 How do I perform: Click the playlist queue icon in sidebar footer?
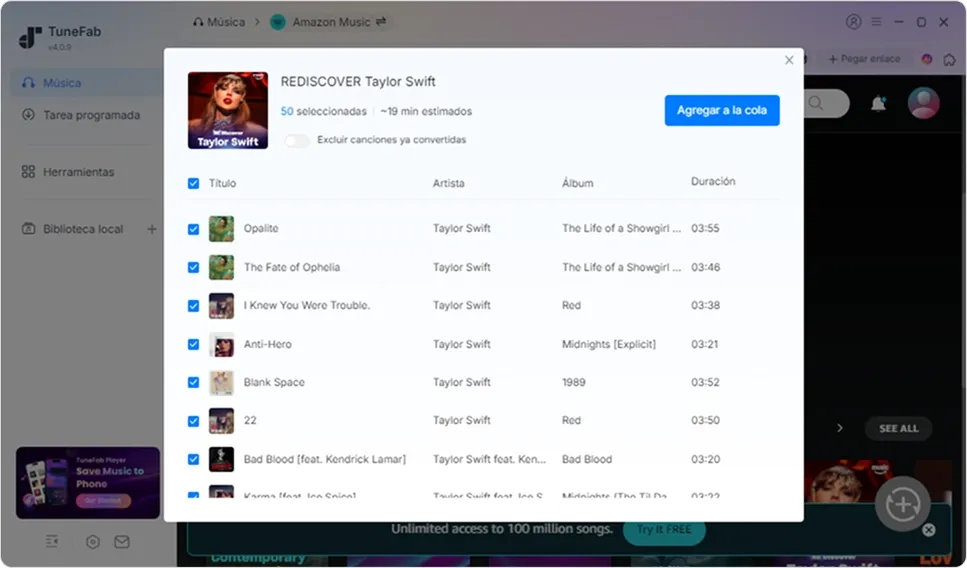(x=52, y=541)
